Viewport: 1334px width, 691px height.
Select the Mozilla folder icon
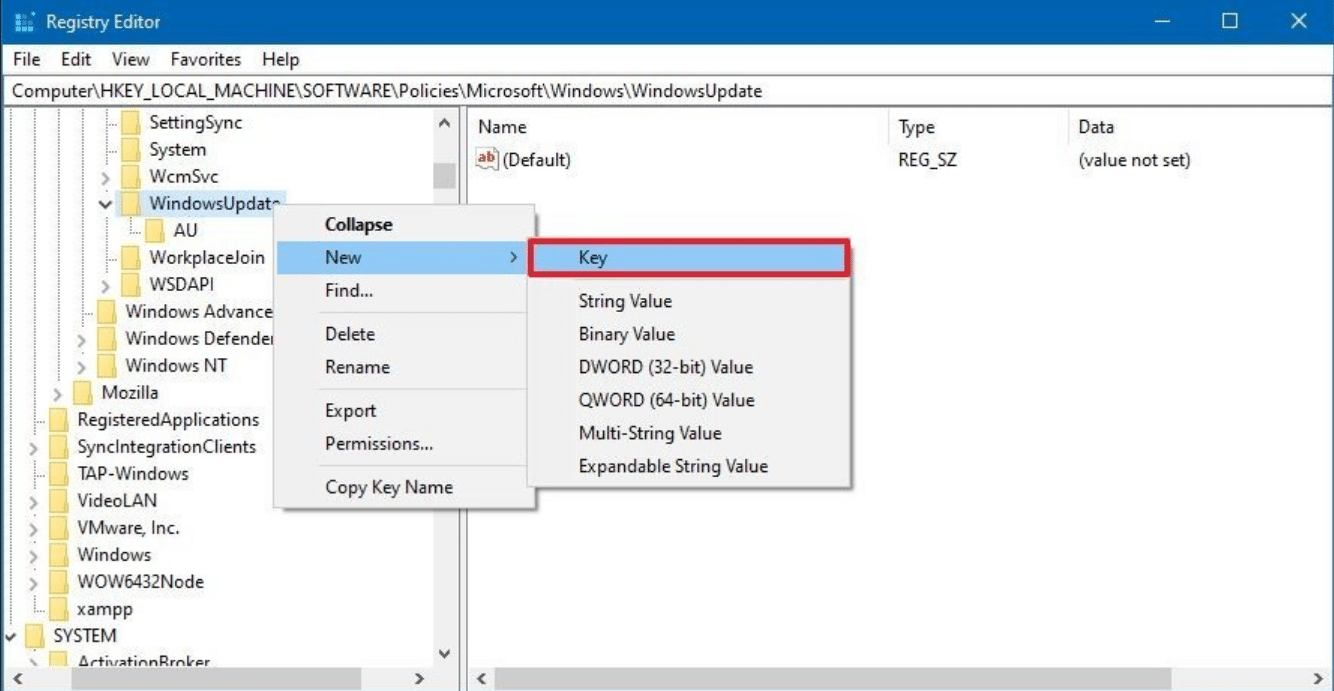84,393
